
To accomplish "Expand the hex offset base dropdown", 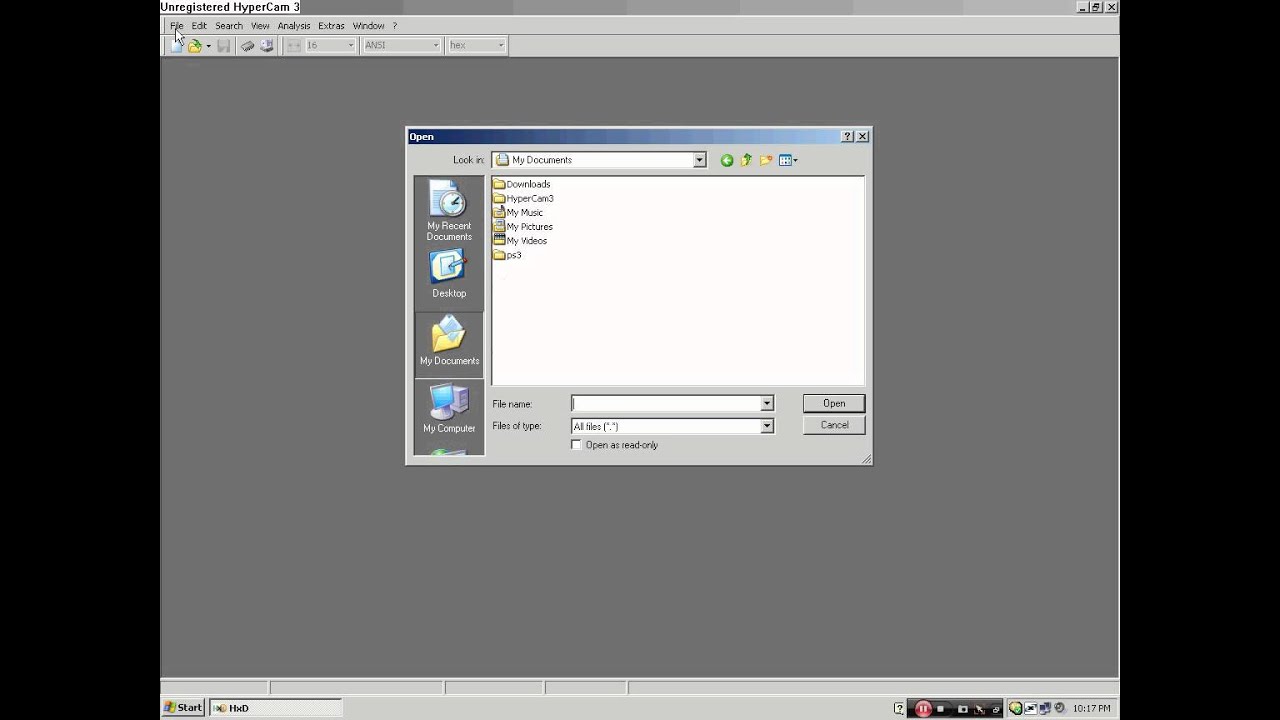I will (500, 45).
